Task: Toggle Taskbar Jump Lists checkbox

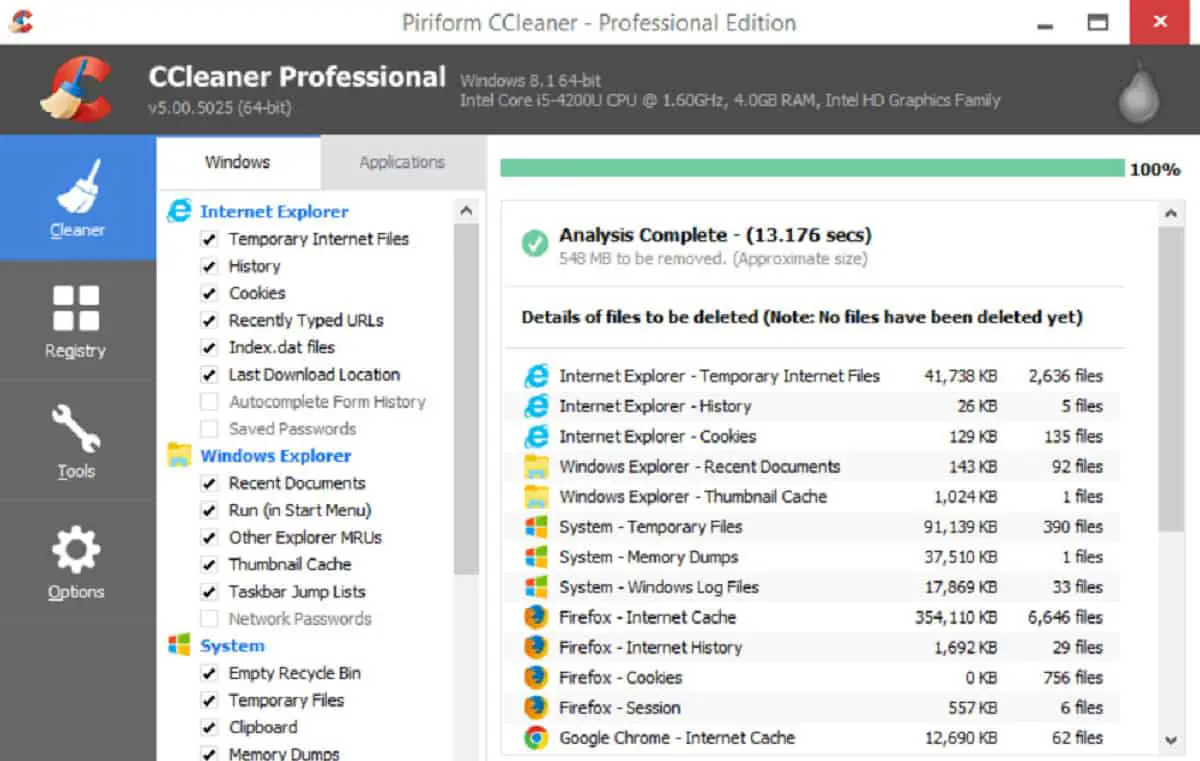Action: (x=209, y=592)
